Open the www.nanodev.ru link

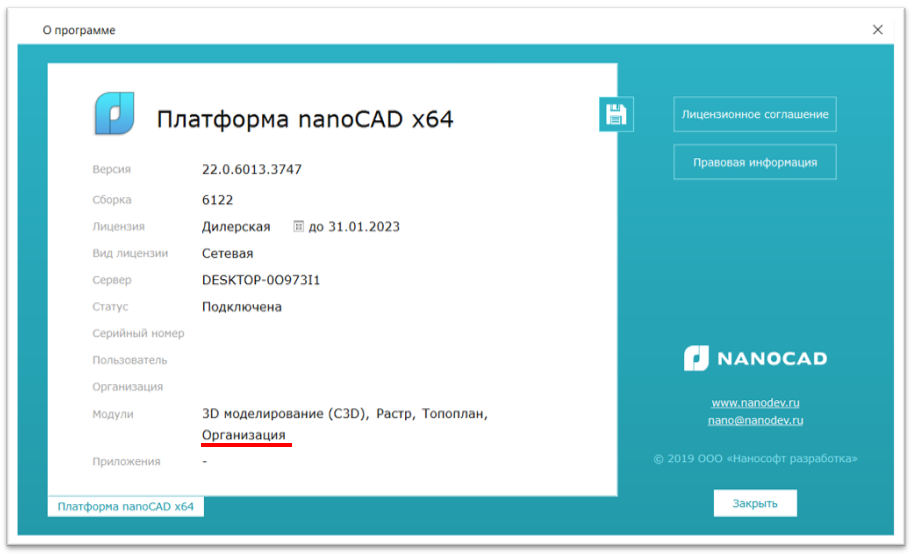[755, 403]
